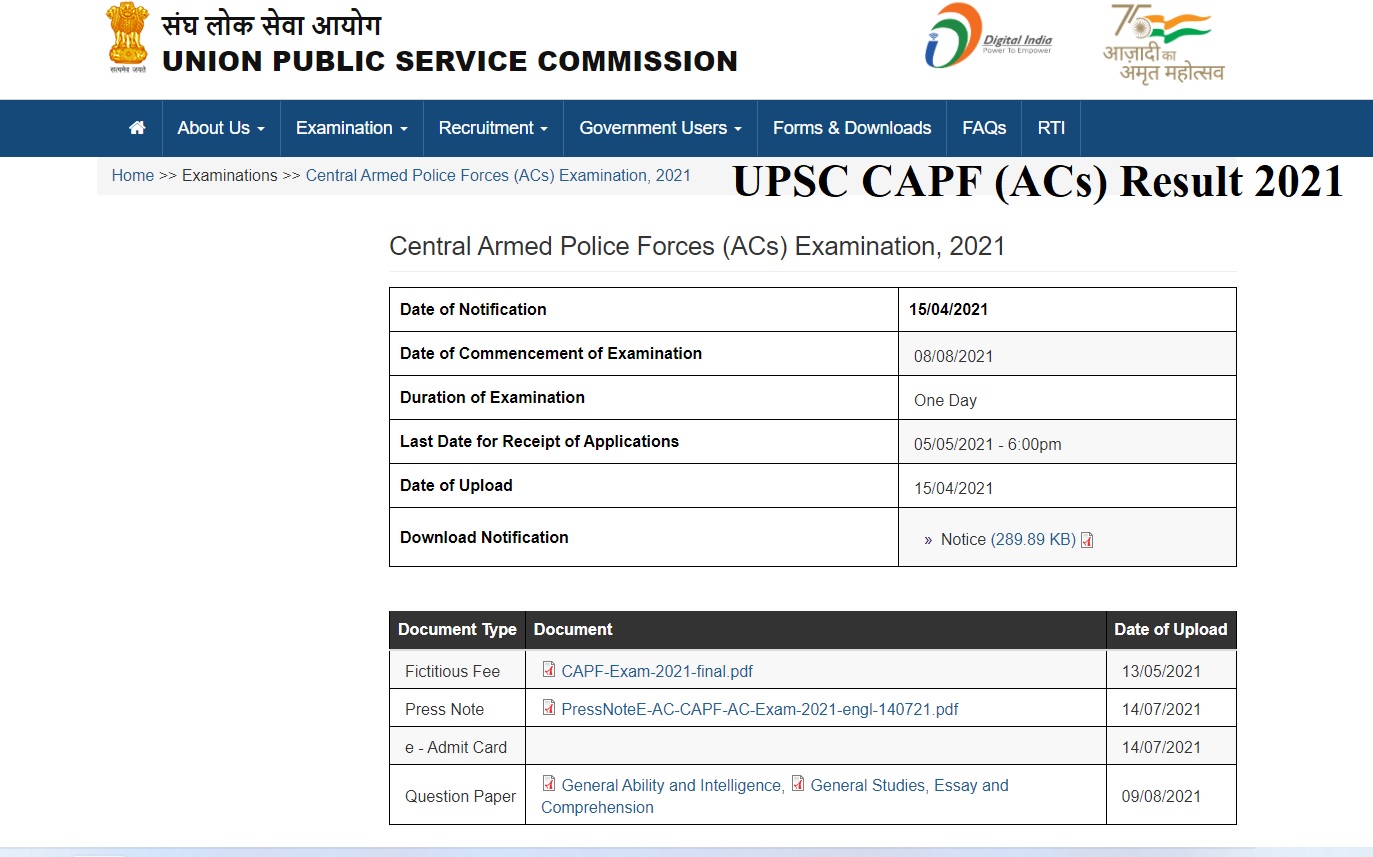Viewport: 1373px width, 857px height.
Task: Select the e - Admit Card row label
Action: point(456,748)
